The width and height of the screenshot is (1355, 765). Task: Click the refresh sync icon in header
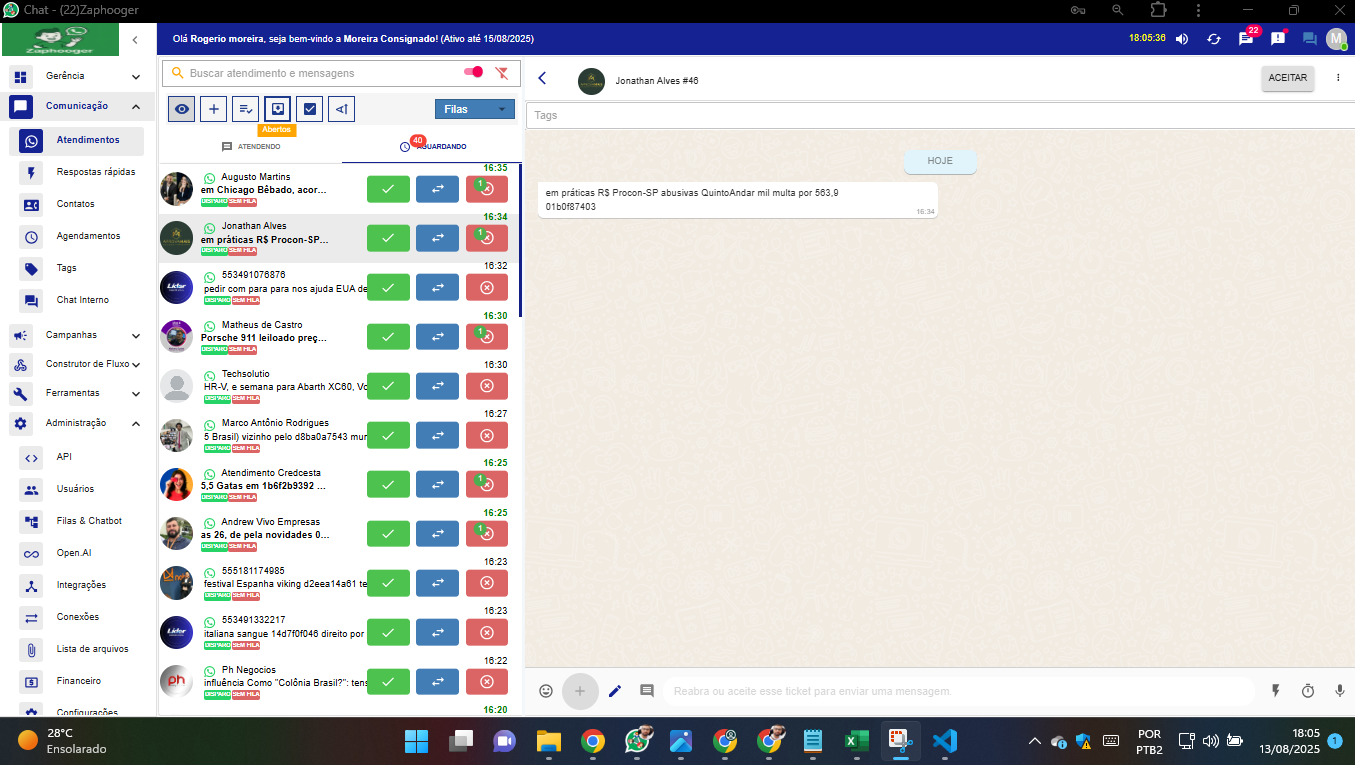(1213, 39)
